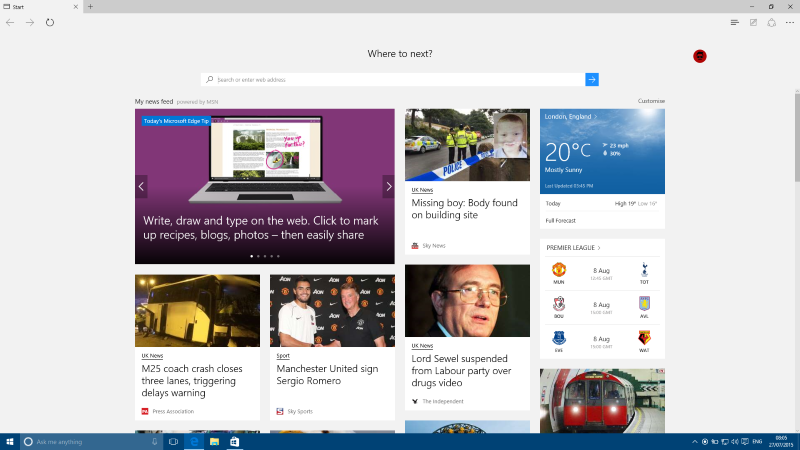This screenshot has width=800, height=450.
Task: Click the Cortana Ask me anything box
Action: (x=92, y=442)
